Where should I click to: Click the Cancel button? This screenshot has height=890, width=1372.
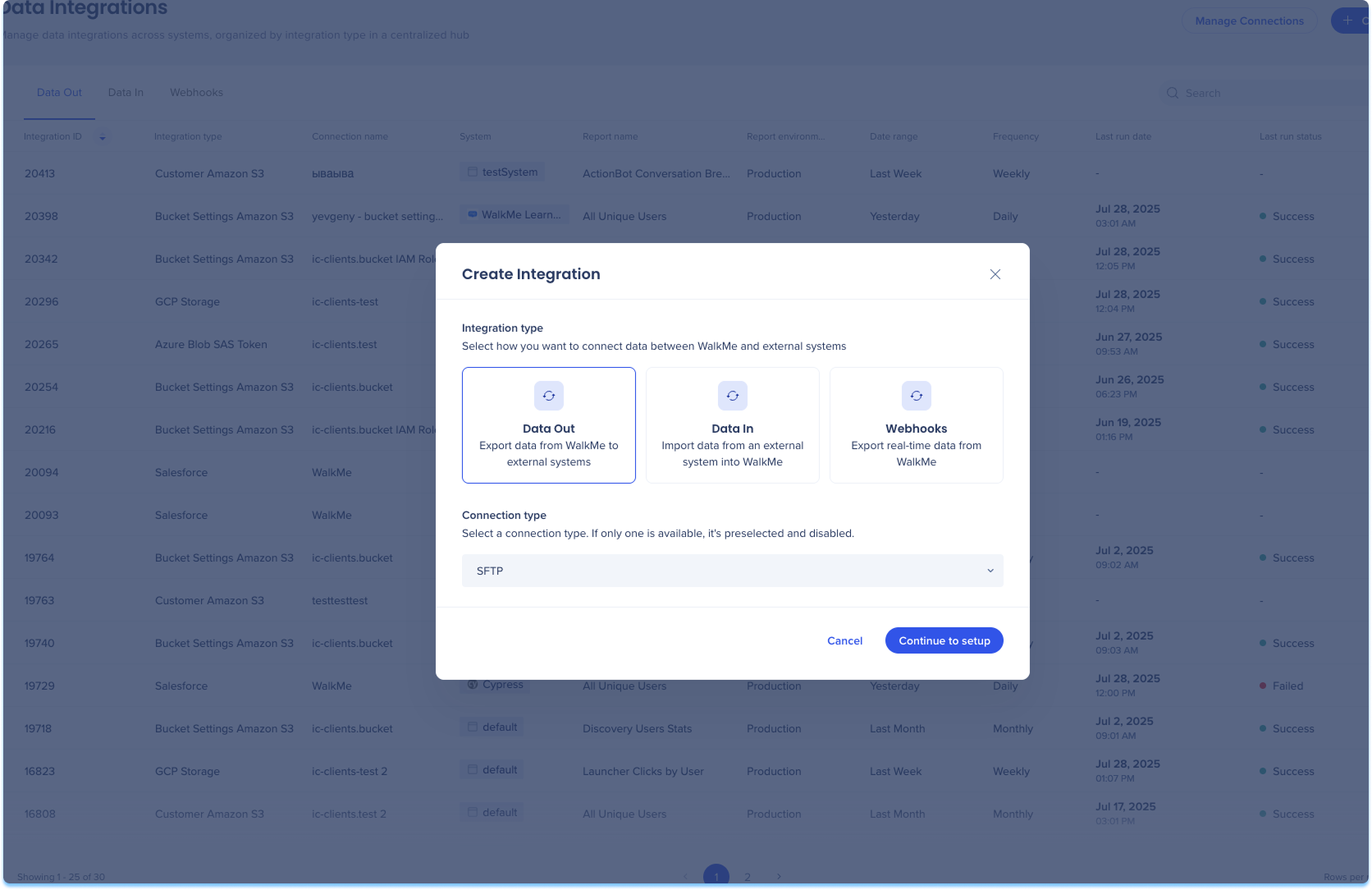point(844,640)
